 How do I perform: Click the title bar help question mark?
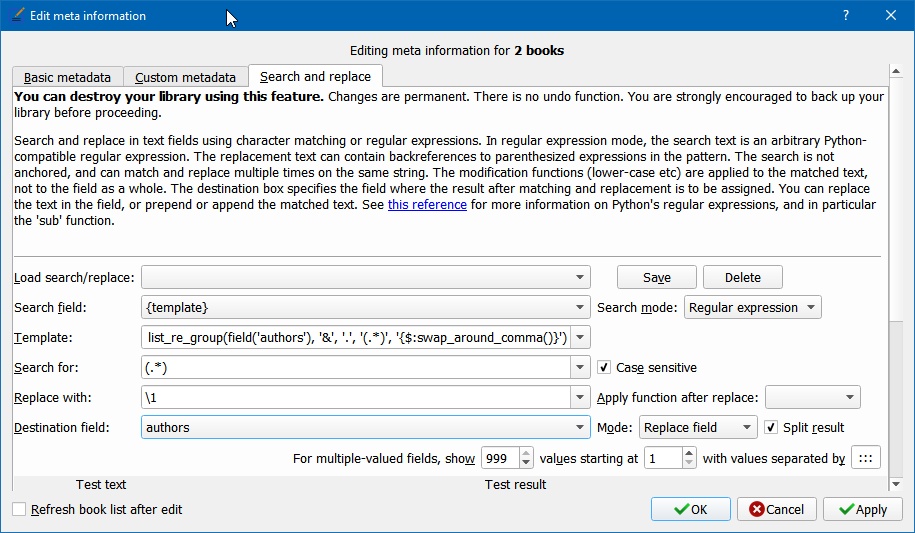pos(845,16)
